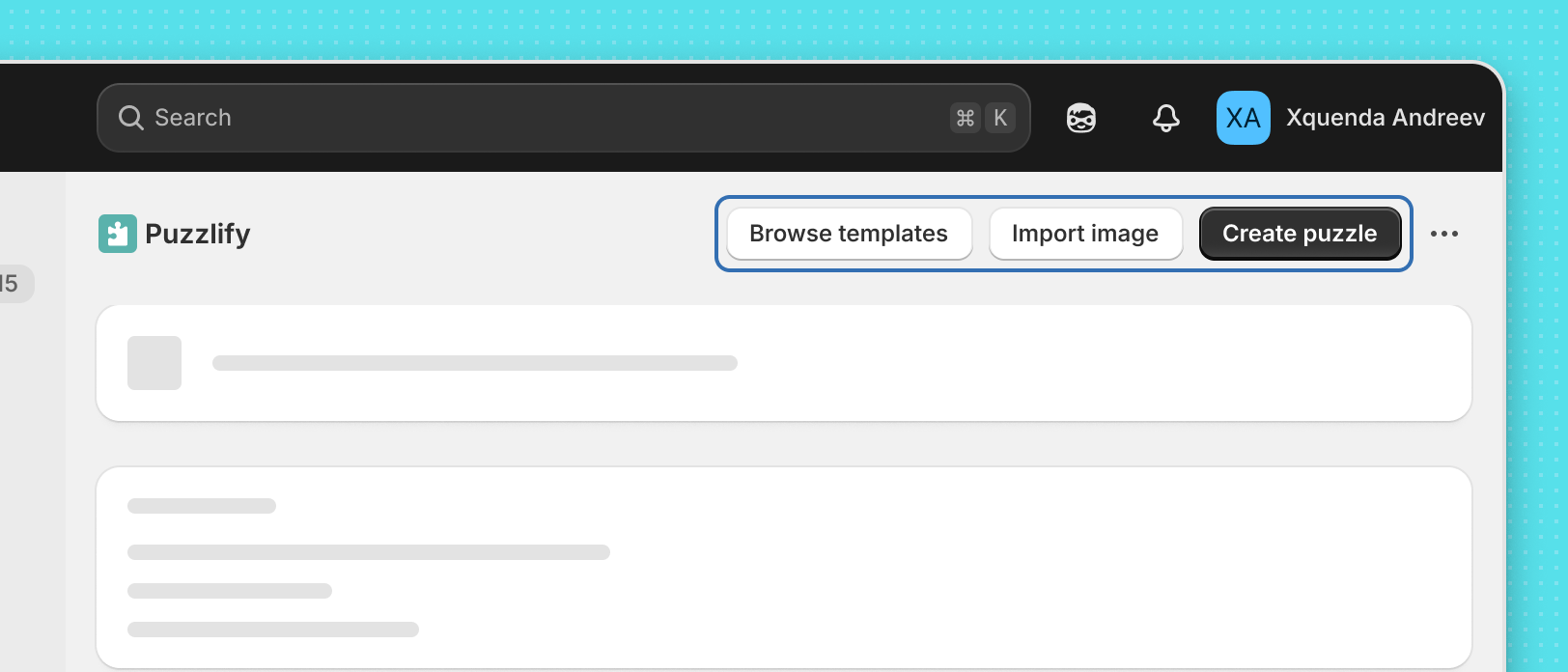
Task: Click the XA profile avatar
Action: coord(1244,118)
